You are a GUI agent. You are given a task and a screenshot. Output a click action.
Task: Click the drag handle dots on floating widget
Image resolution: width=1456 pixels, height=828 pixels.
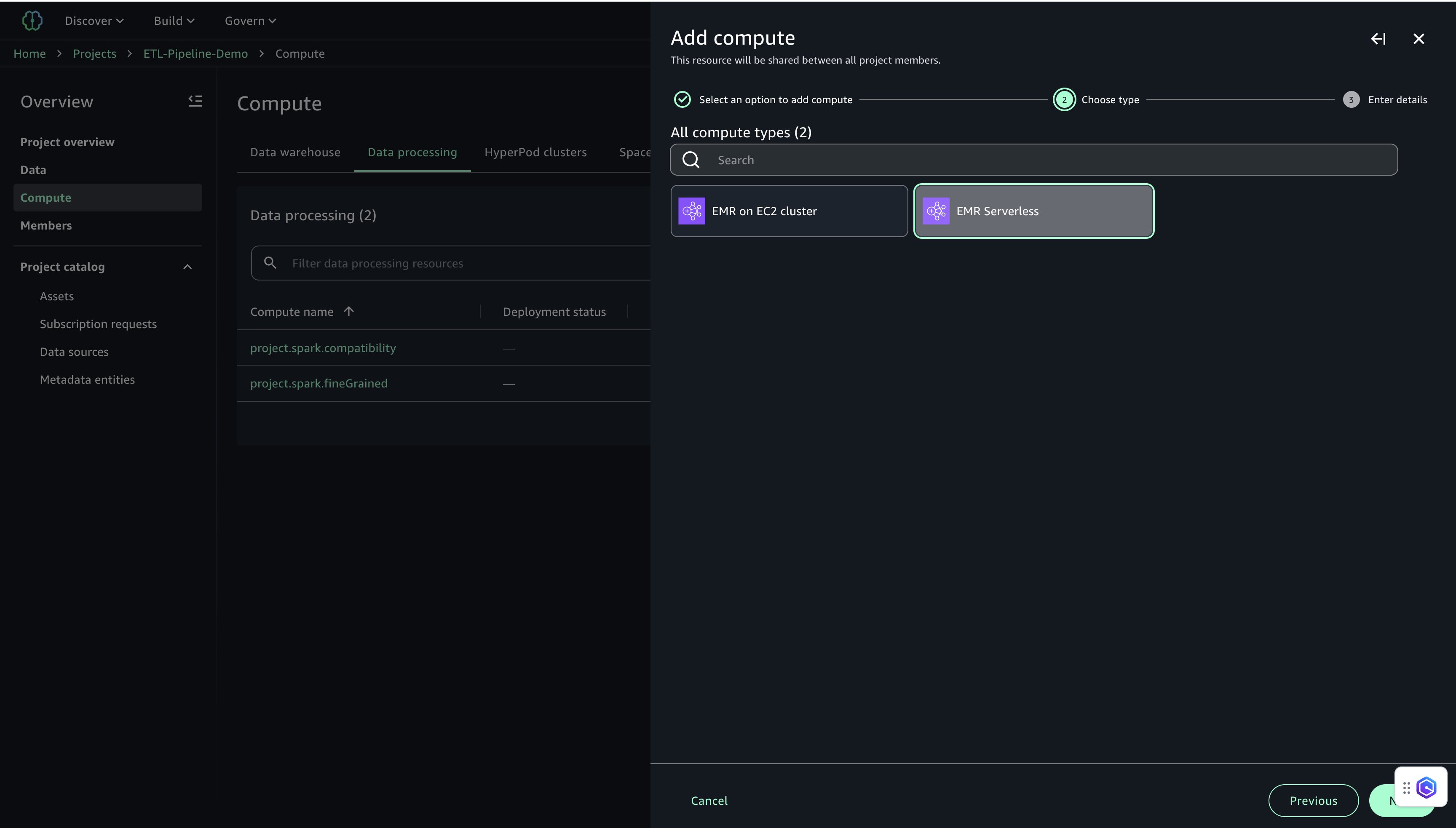coord(1406,788)
